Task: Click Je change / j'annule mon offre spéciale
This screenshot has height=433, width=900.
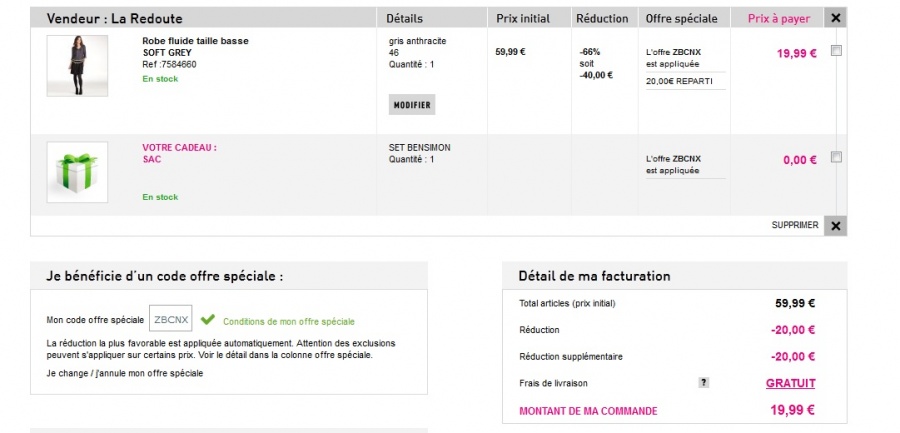Action: click(124, 373)
